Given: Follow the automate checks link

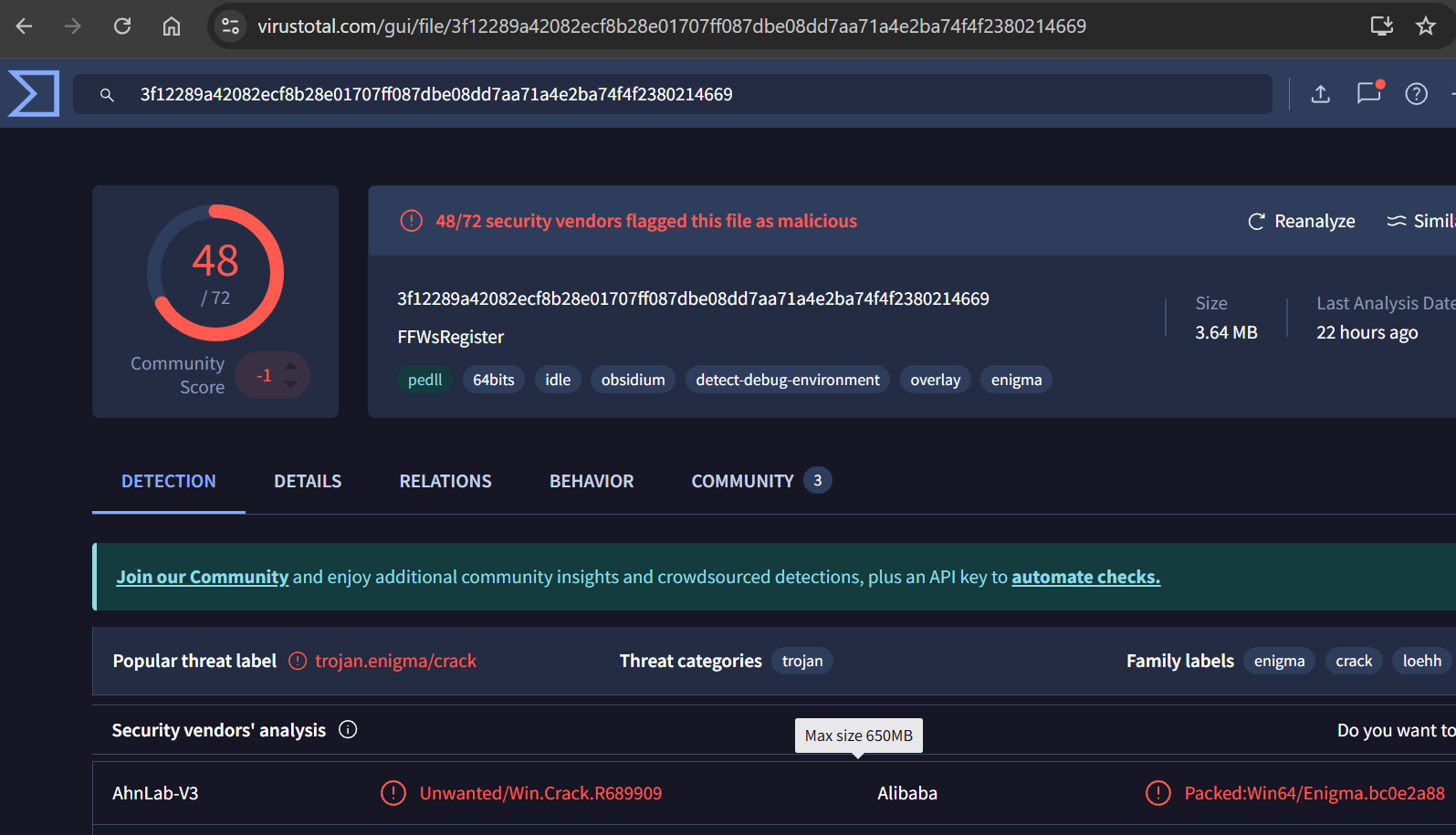Looking at the screenshot, I should [1086, 577].
